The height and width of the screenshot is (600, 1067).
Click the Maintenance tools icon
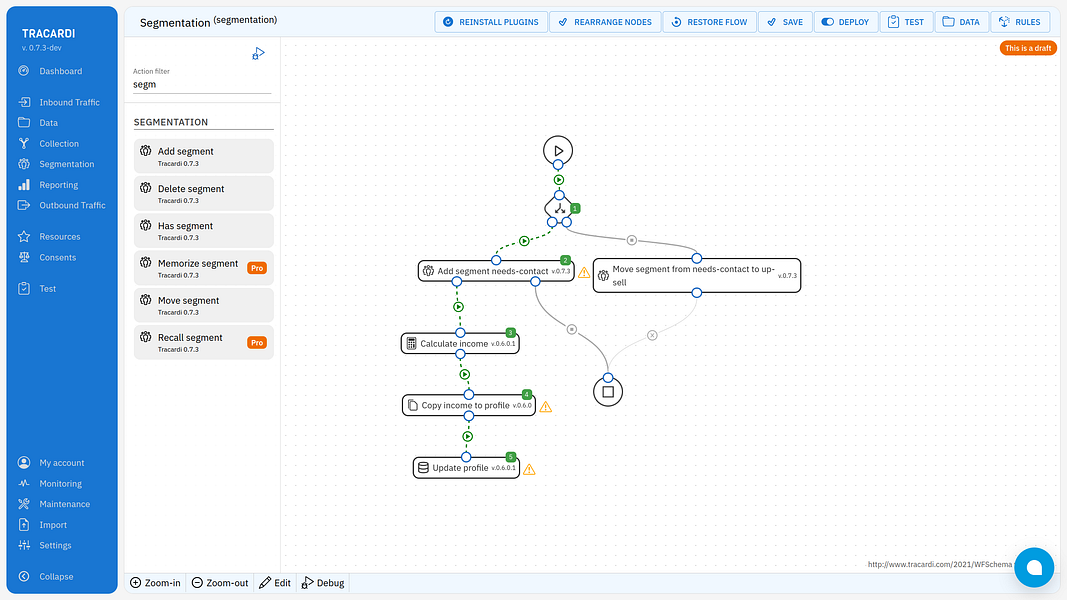pos(24,504)
